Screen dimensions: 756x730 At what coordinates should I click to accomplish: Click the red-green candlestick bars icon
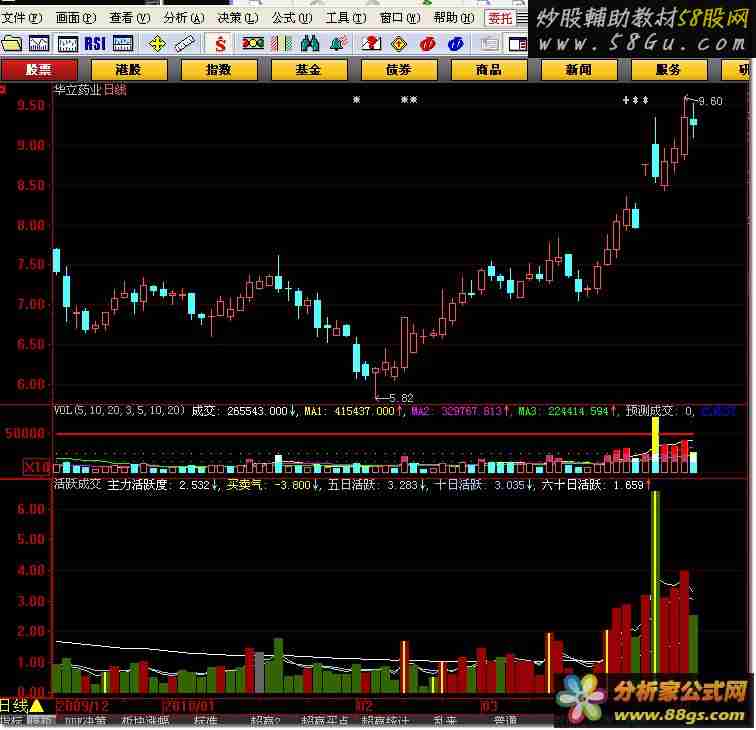[x=282, y=44]
